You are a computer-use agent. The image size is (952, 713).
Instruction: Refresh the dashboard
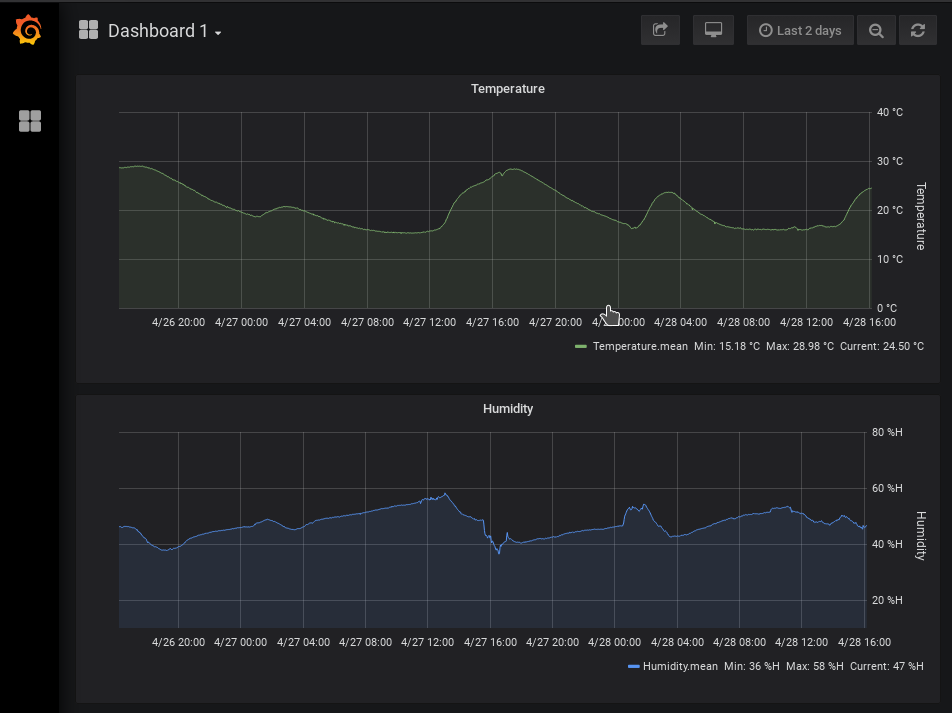918,30
